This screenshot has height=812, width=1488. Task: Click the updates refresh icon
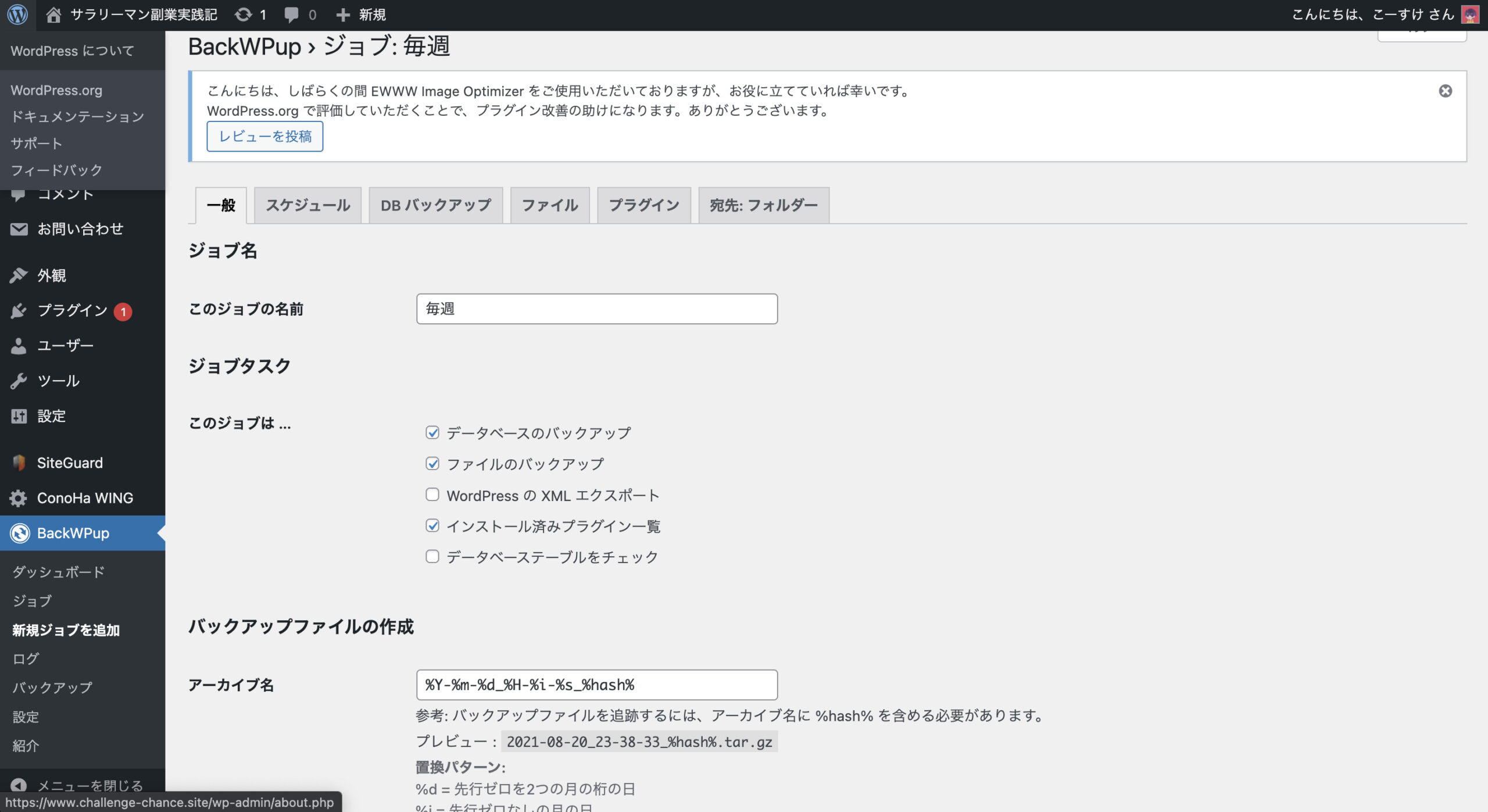243,15
